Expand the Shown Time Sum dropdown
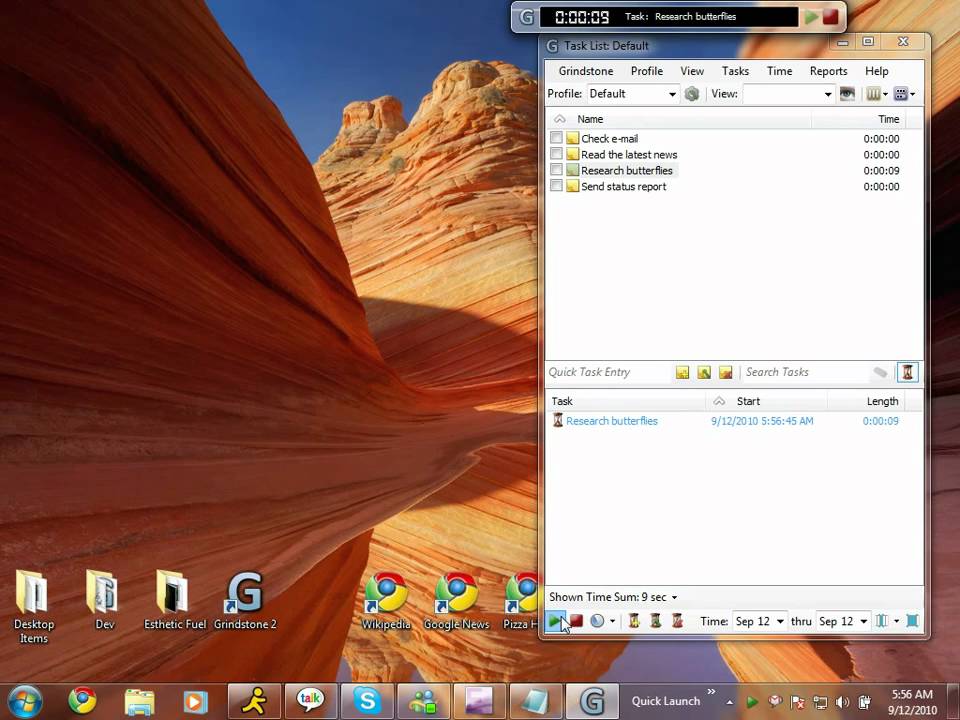This screenshot has width=960, height=720. click(x=674, y=598)
